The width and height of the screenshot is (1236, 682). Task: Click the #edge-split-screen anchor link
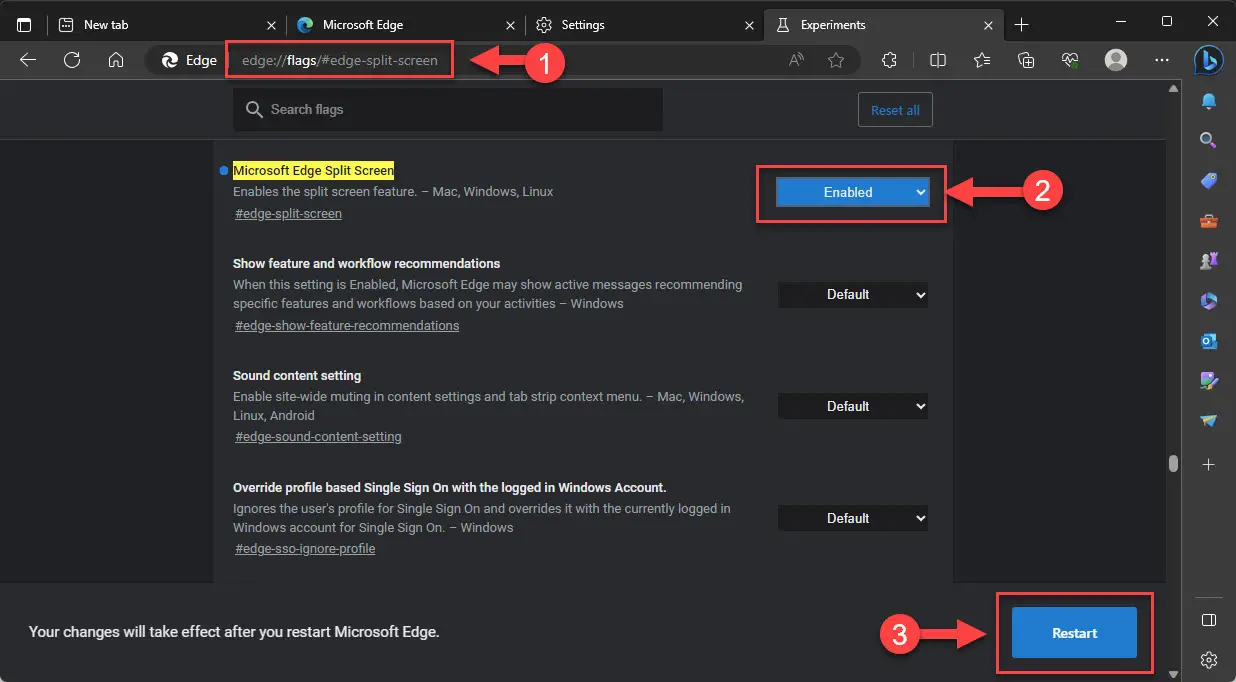[288, 213]
